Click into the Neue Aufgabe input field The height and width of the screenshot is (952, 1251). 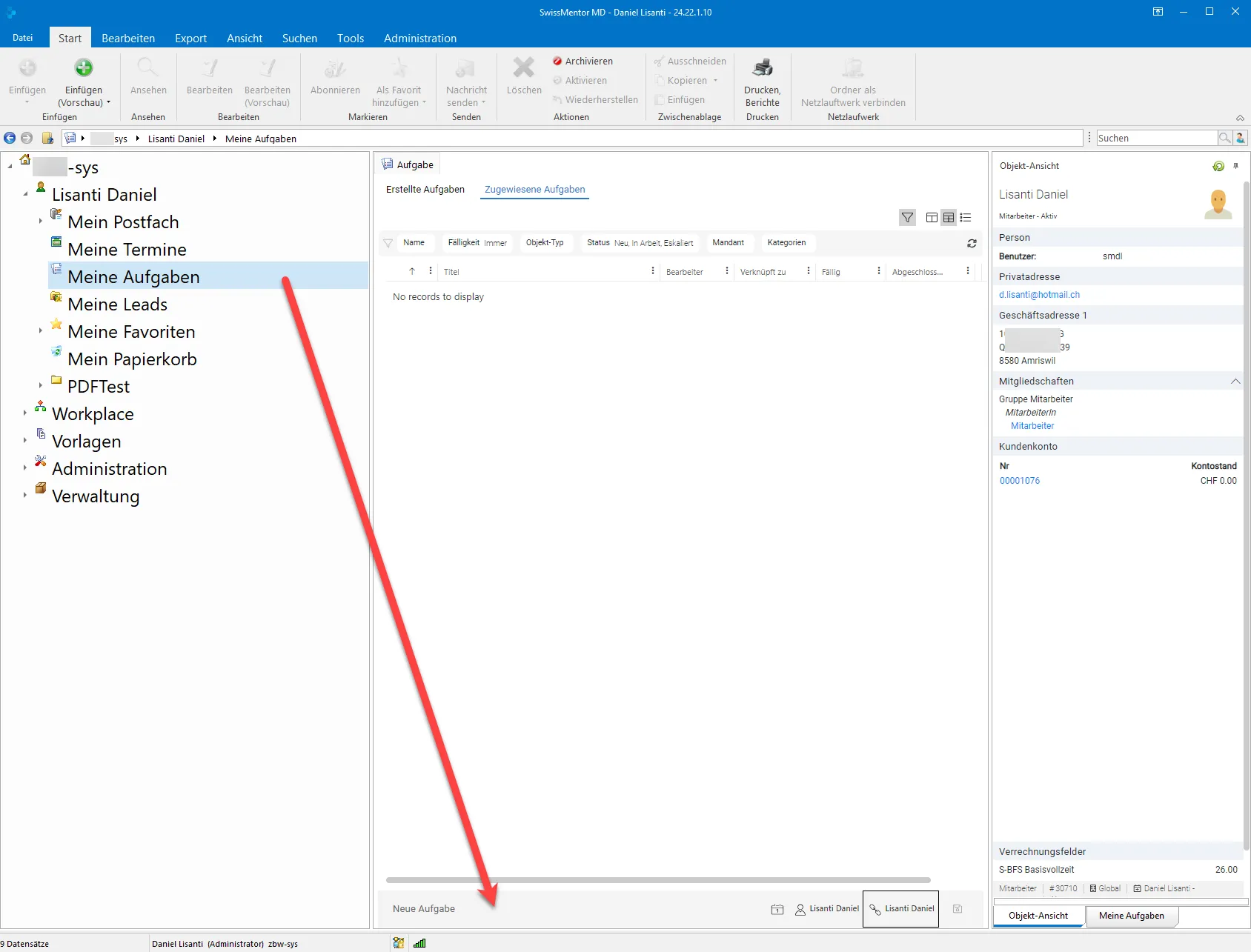[x=571, y=909]
